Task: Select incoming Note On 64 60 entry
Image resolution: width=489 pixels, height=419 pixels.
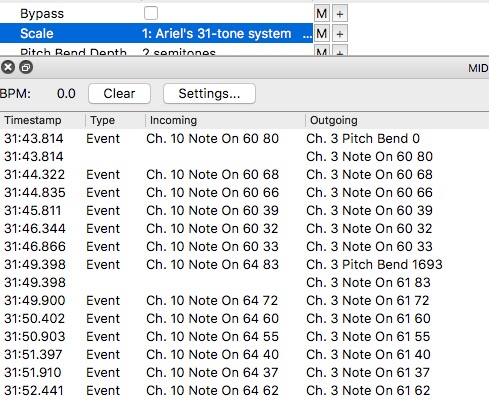Action: 212,319
